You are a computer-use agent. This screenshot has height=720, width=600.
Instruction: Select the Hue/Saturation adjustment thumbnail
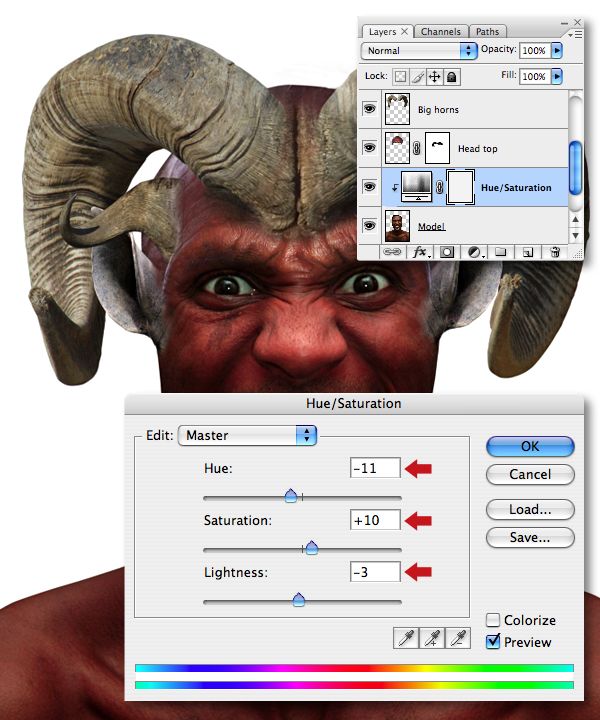pos(417,186)
